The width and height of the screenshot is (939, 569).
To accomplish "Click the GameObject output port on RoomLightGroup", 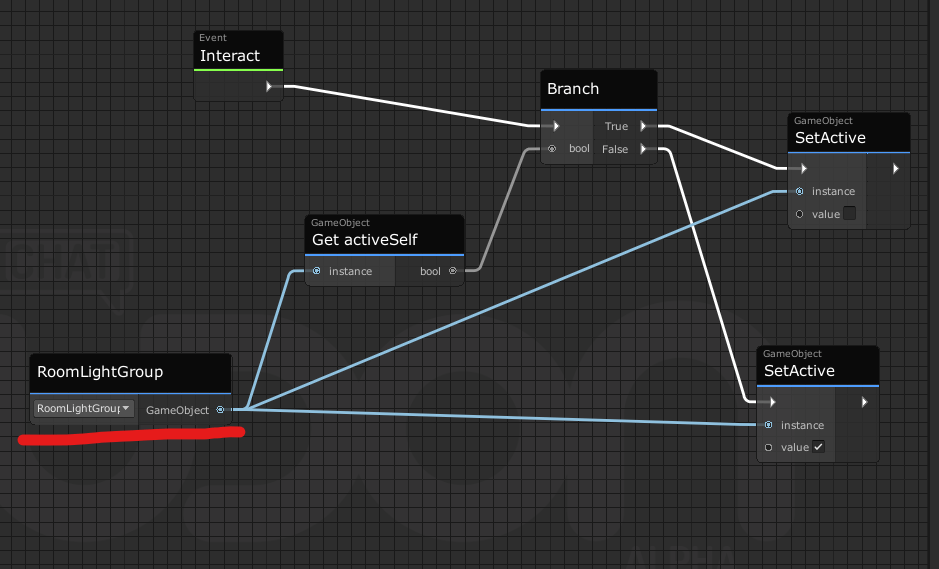I will click(220, 409).
